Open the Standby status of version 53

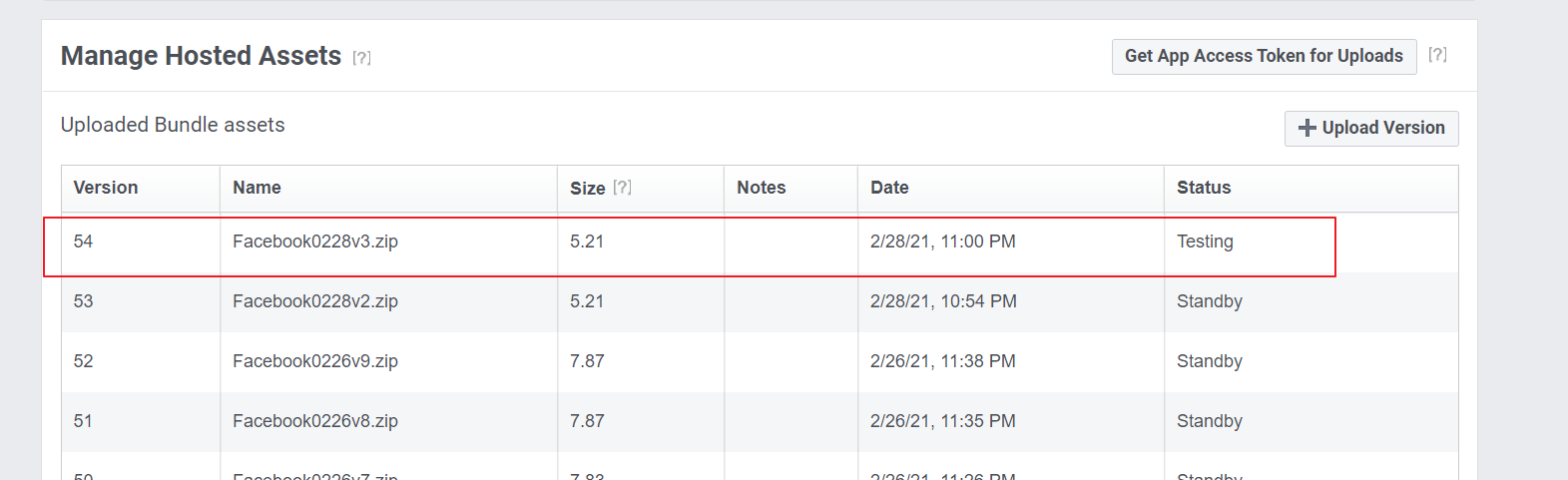coord(1209,301)
